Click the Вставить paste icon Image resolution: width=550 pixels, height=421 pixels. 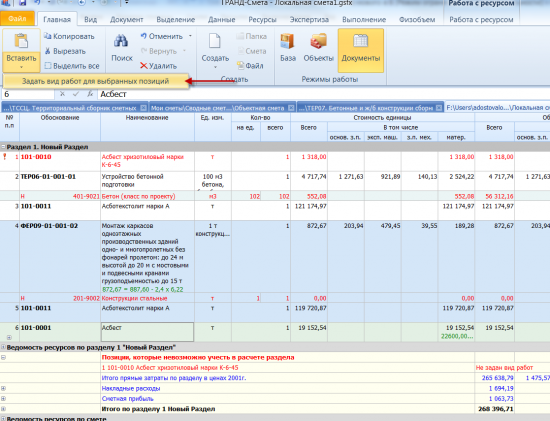[21, 41]
